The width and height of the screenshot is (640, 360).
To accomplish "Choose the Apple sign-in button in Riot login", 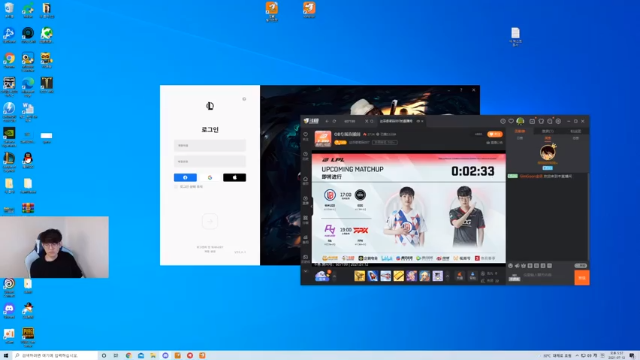I will [234, 178].
